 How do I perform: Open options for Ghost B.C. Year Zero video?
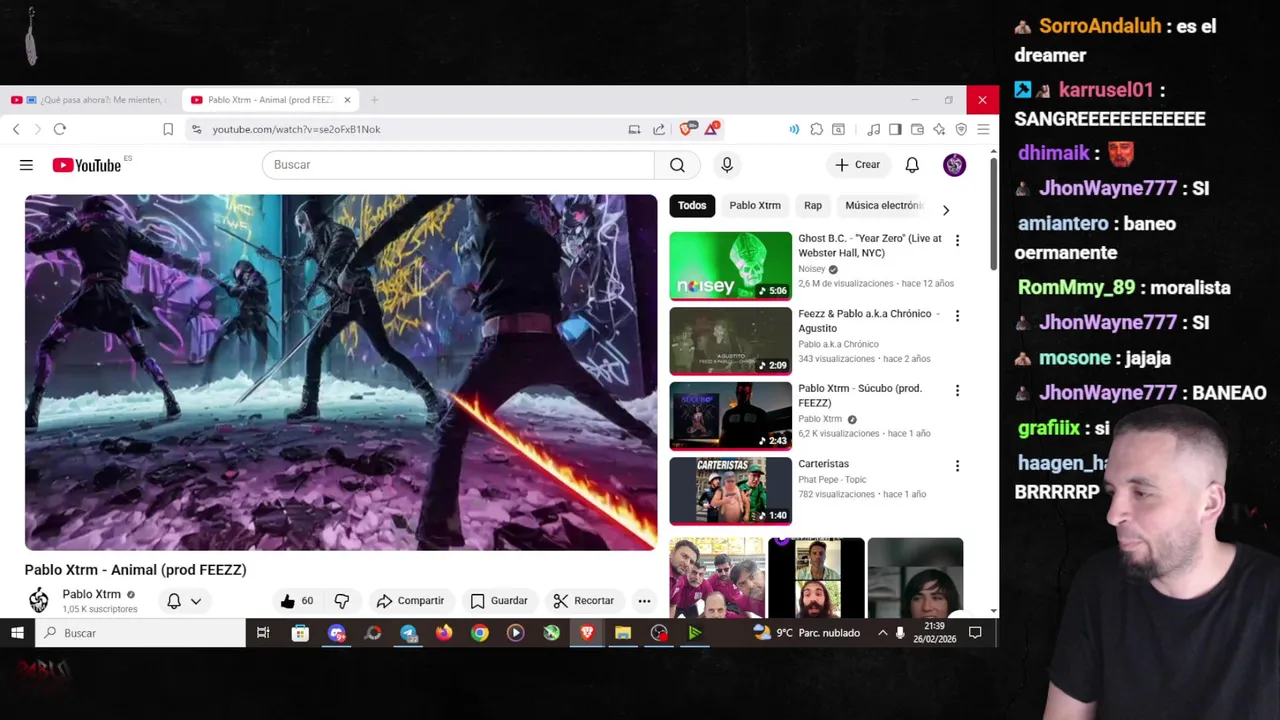coord(957,240)
